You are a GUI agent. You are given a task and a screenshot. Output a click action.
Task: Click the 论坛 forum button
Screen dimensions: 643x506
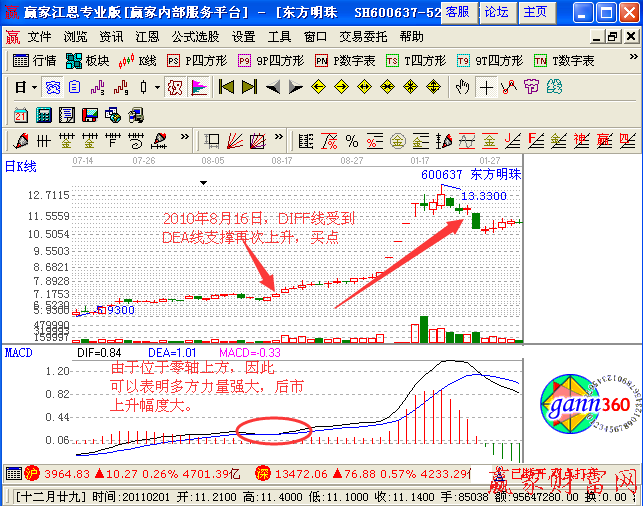point(495,12)
